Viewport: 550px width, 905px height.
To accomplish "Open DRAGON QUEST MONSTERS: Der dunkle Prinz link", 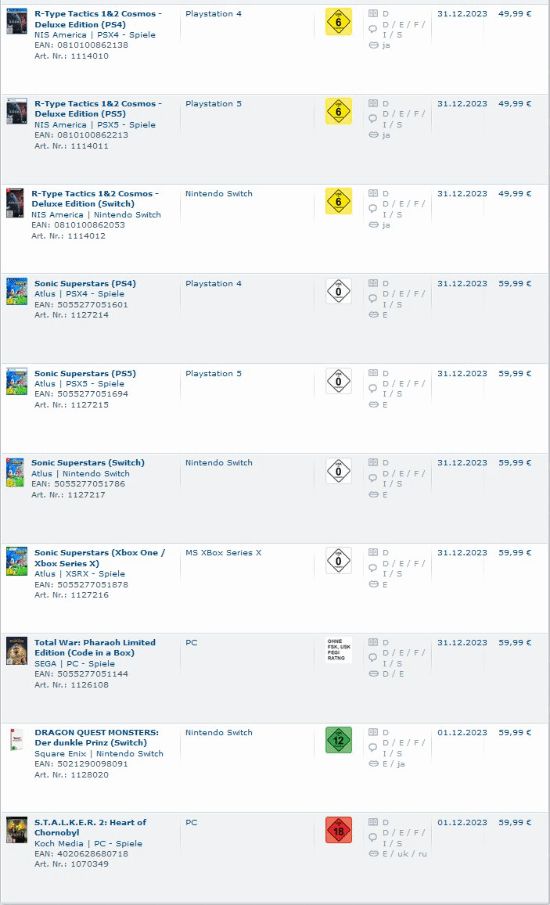I will [96, 738].
